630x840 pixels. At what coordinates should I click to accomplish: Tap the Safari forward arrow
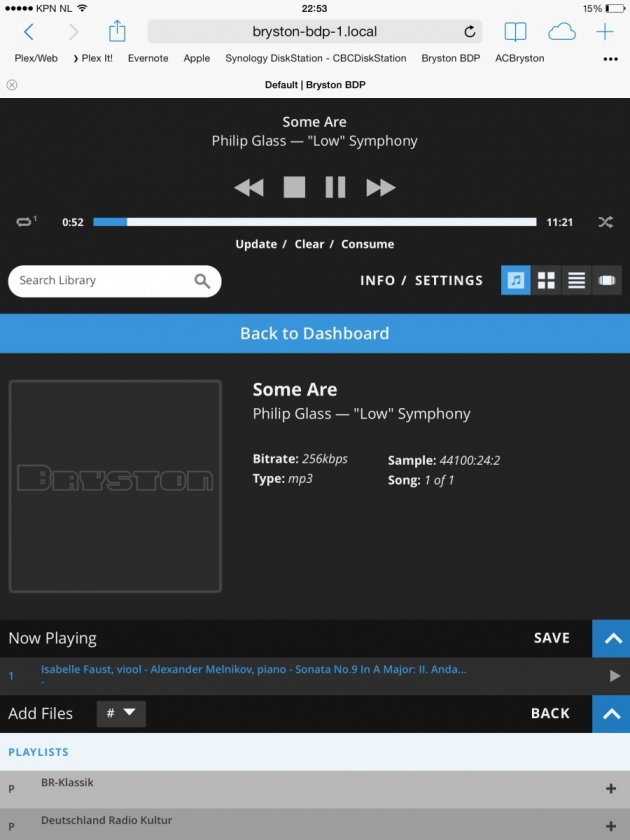point(74,32)
